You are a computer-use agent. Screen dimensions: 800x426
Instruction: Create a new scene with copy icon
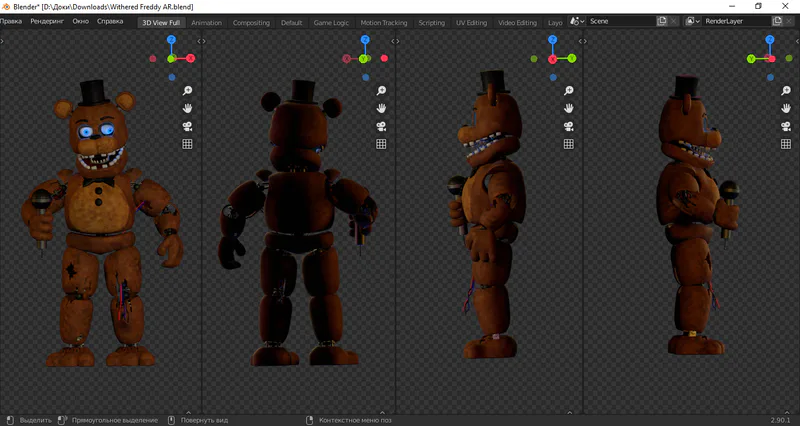[662, 21]
